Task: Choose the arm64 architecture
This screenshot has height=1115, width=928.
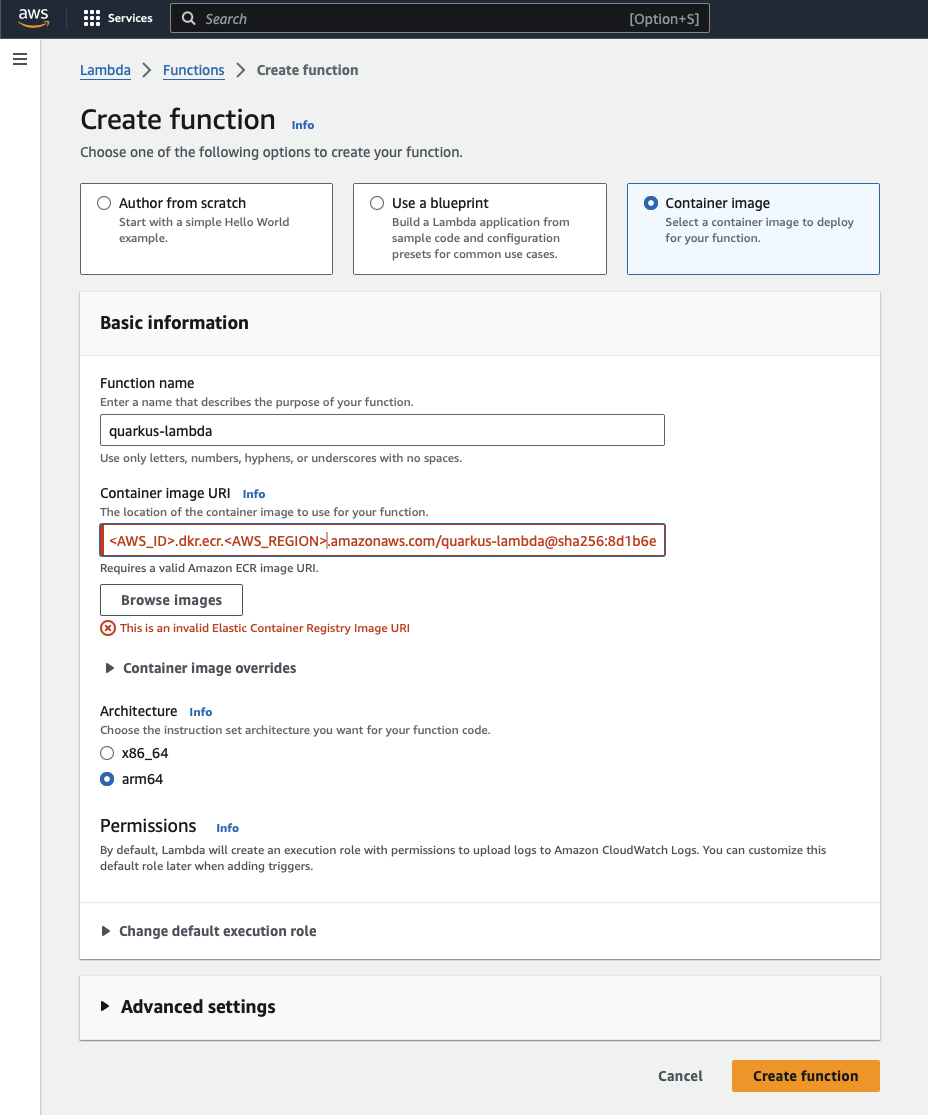Action: click(x=106, y=779)
